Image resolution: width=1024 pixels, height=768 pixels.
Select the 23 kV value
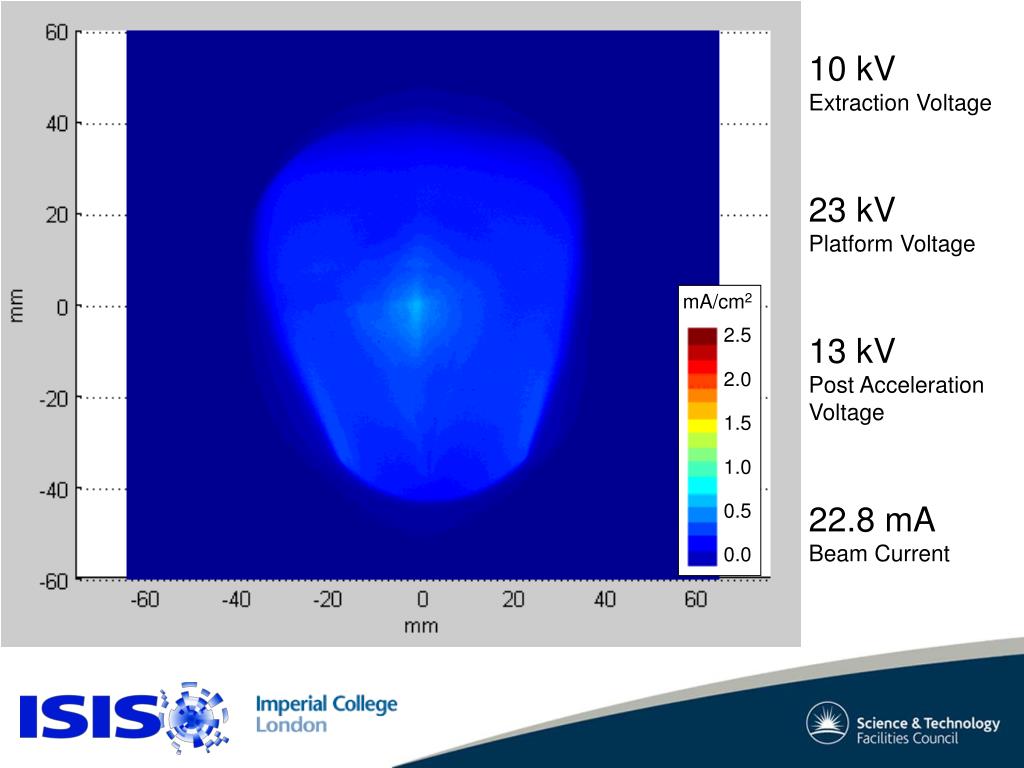(852, 210)
